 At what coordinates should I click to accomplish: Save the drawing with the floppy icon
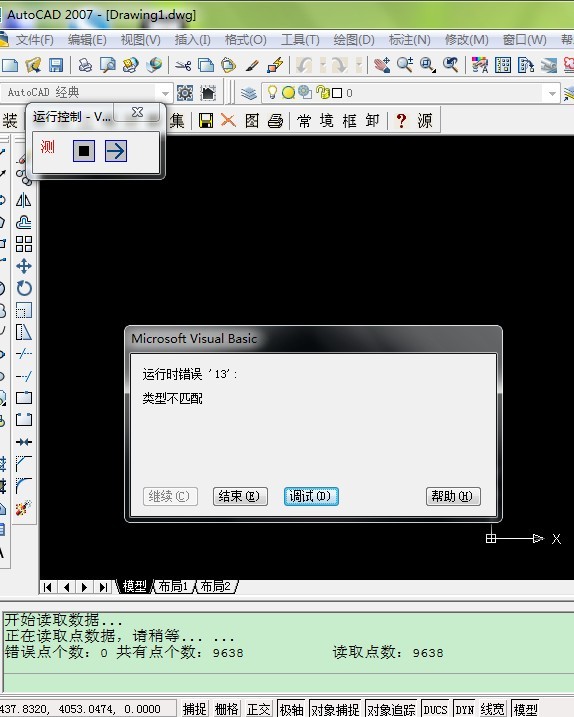[56, 65]
